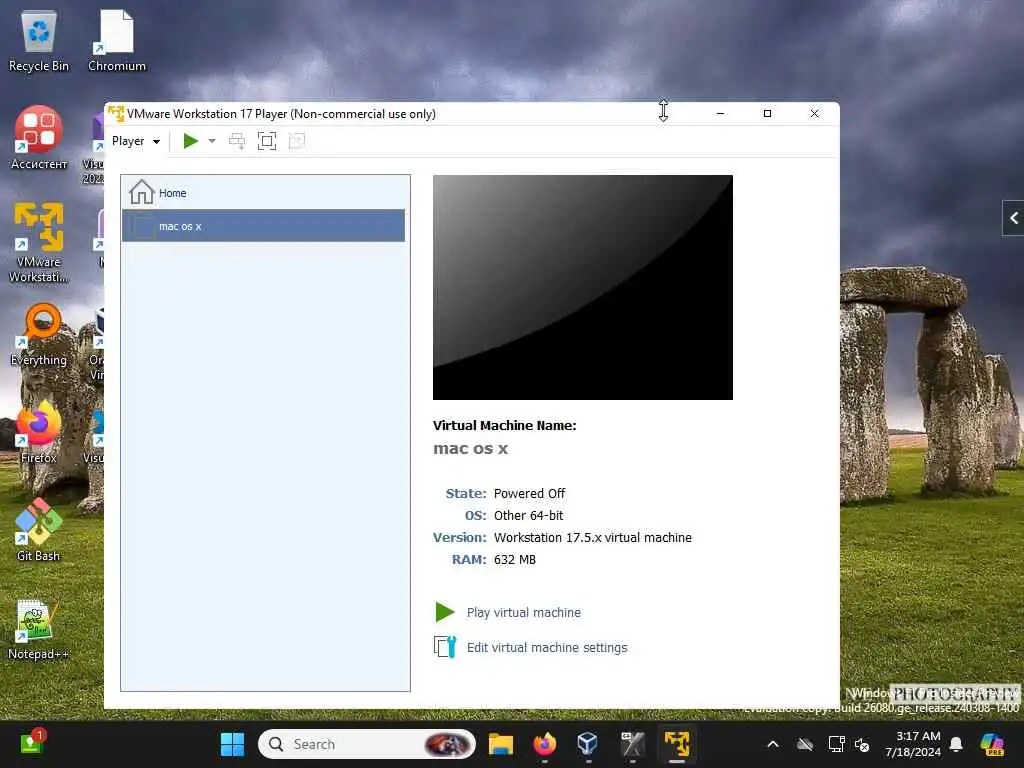Click the wrench settings icon
Screen dimensions: 1024x768
tap(445, 647)
